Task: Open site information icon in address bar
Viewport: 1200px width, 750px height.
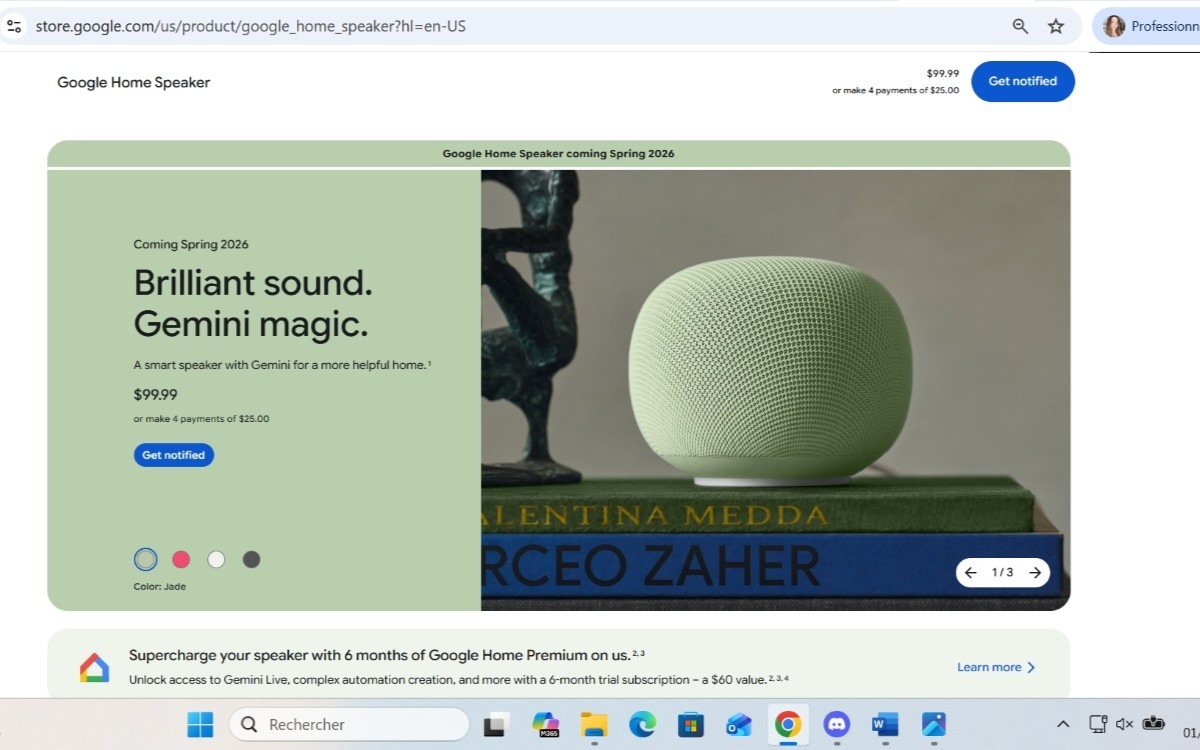Action: (14, 26)
